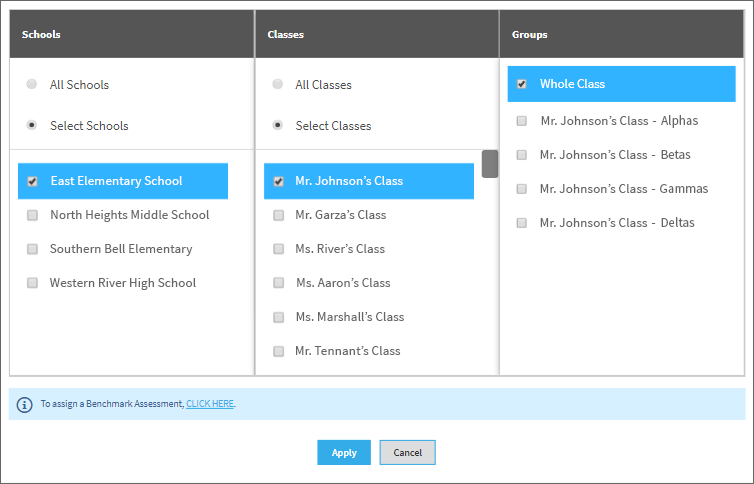Choose the Select Schools radio option
Viewport: 754px width, 484px height.
32,125
